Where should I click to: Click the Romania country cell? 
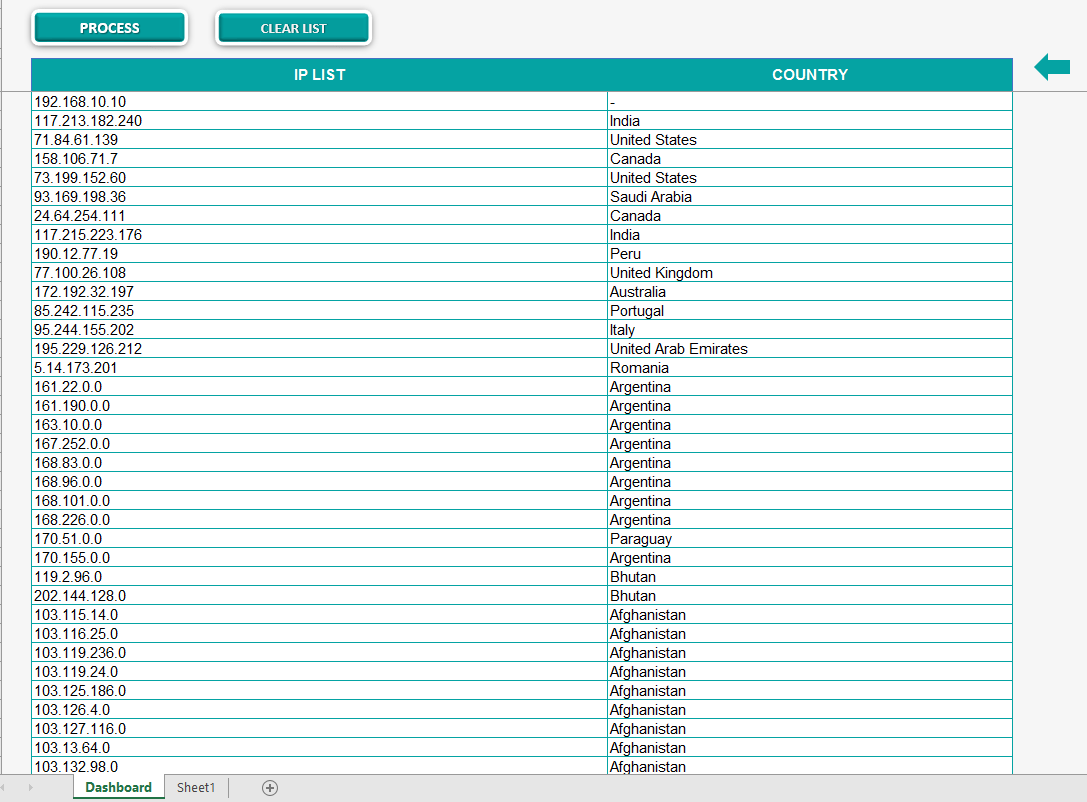(810, 368)
